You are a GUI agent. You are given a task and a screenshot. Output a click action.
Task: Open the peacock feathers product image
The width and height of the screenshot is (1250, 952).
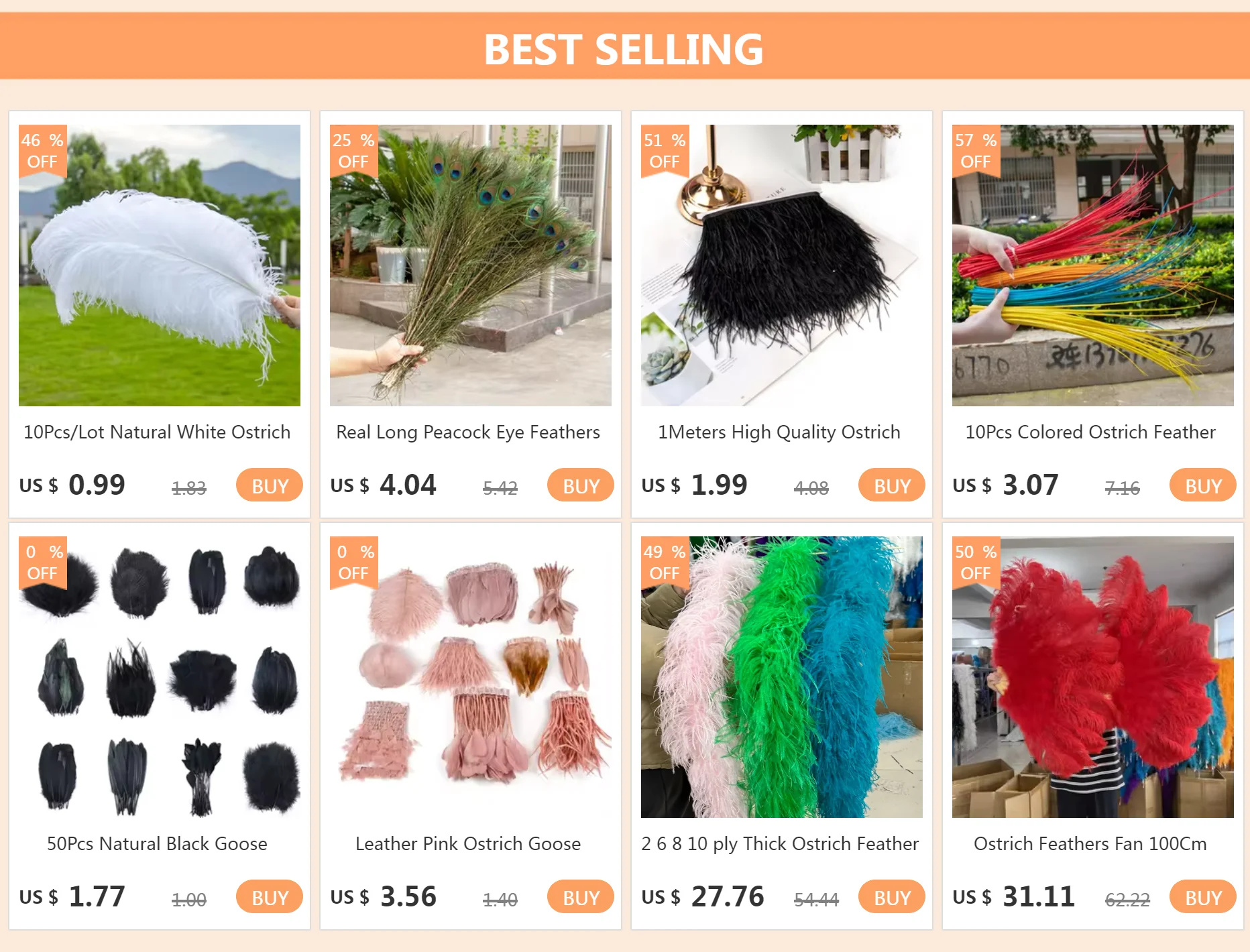tap(471, 265)
